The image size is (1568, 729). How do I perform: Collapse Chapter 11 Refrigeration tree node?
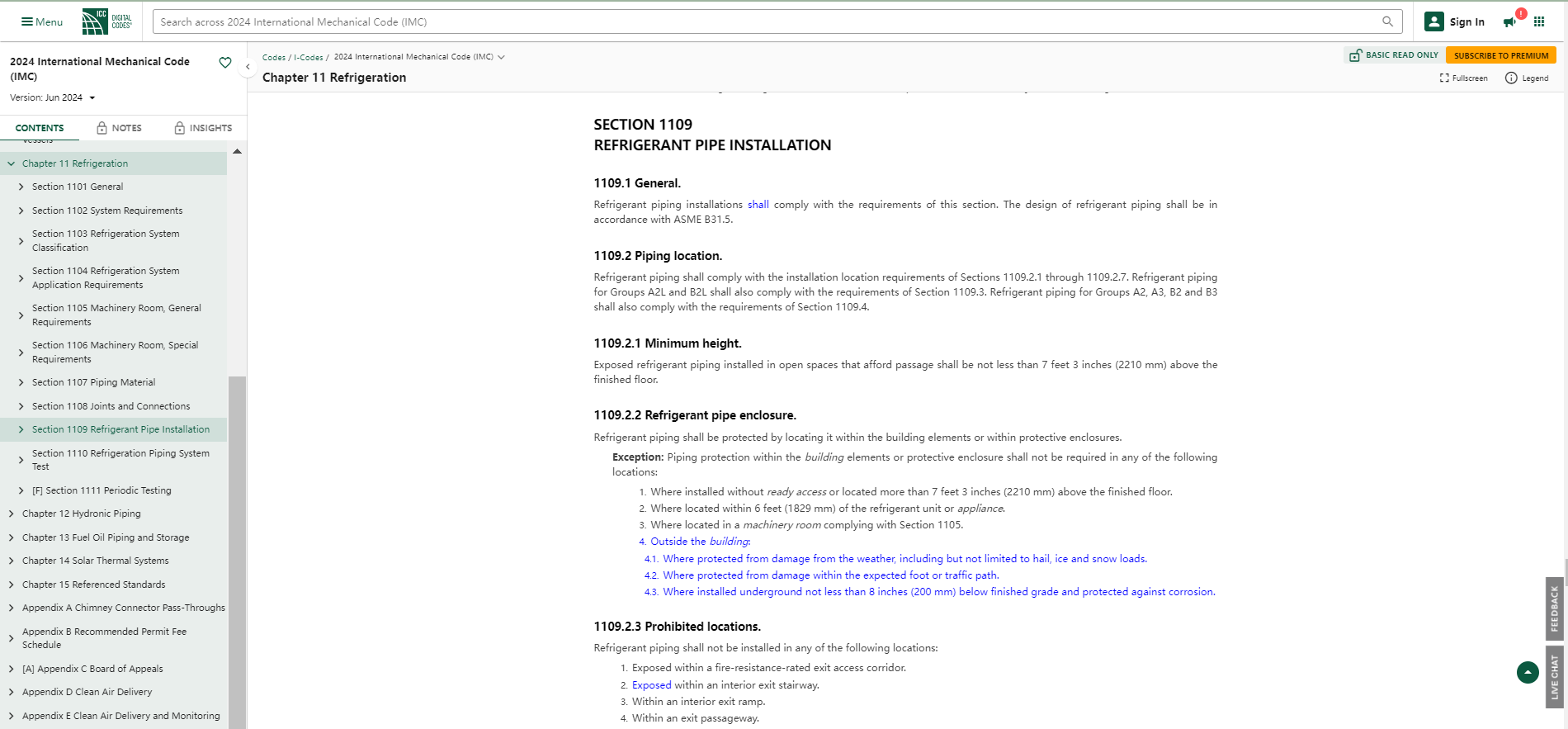[12, 163]
